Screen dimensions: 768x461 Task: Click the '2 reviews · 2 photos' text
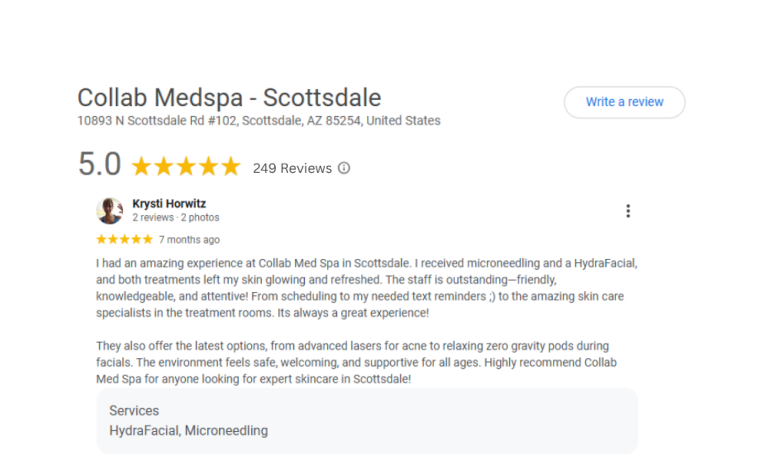[175, 217]
